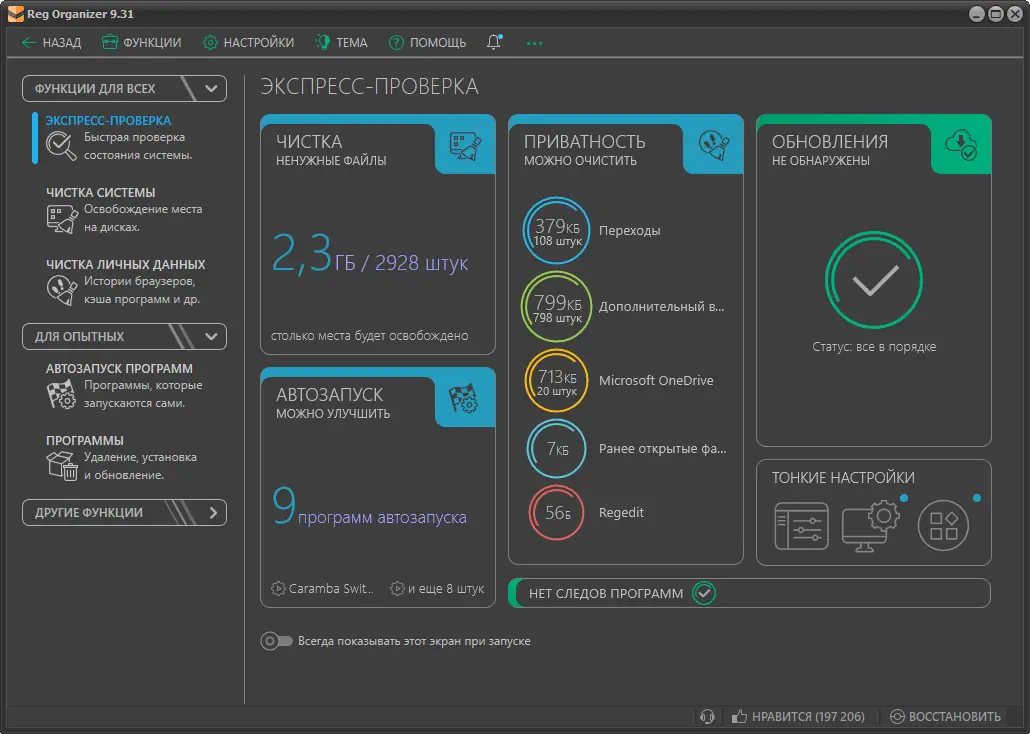Click the НЕТ СЛЕДОВ ПРОГРАММ bar
The height and width of the screenshot is (734, 1030).
tap(749, 593)
